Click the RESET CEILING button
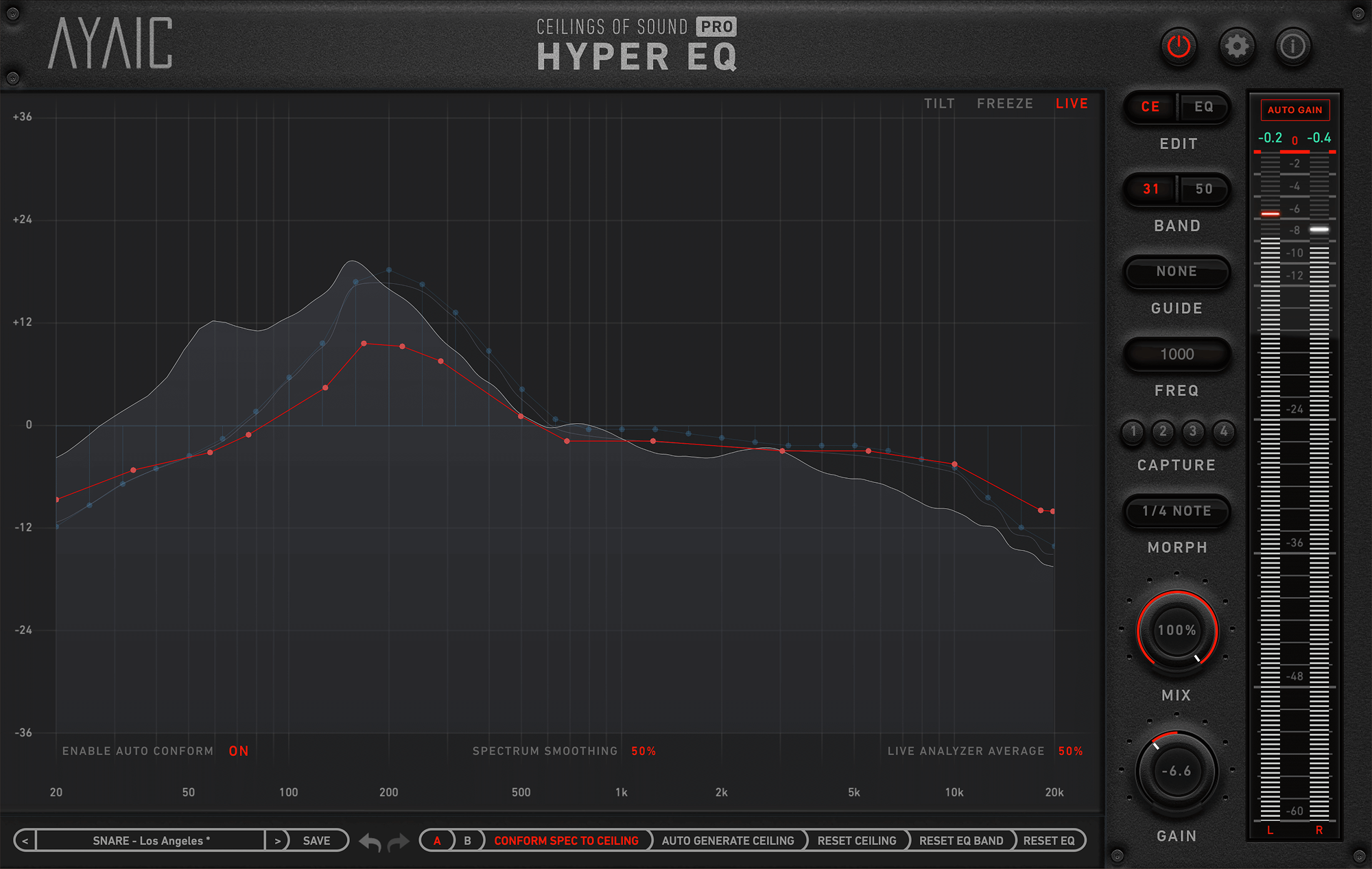 [856, 841]
